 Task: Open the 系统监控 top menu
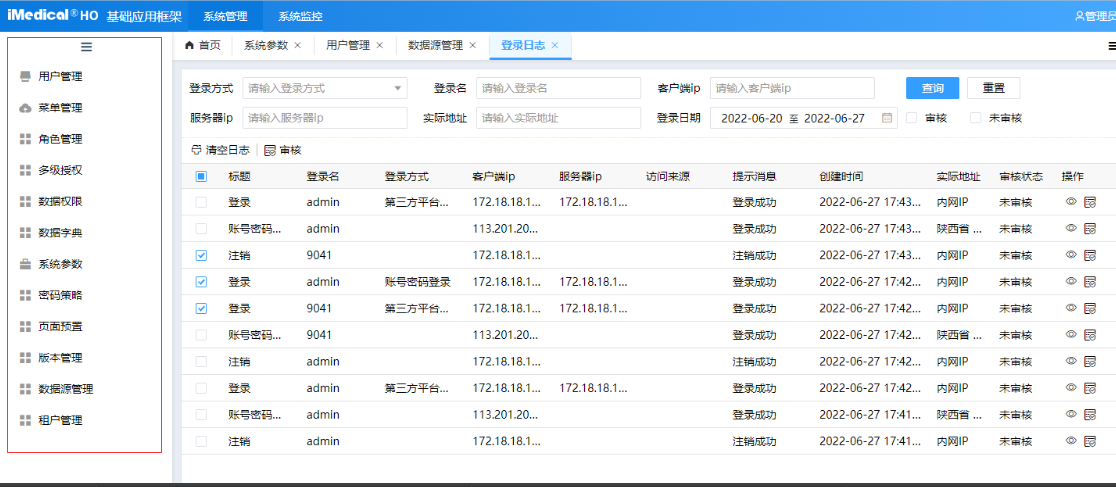300,16
